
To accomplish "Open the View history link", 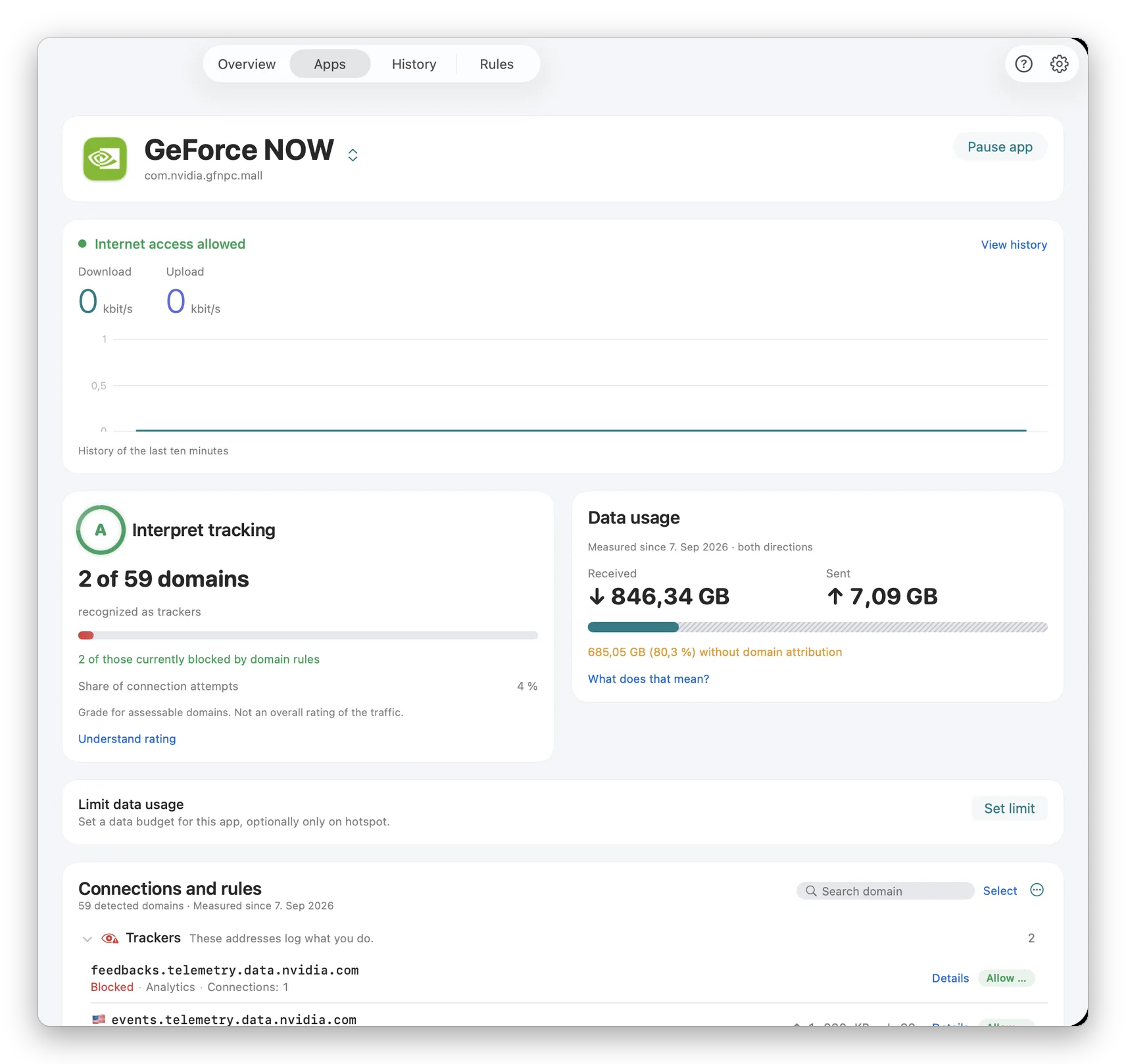I will coord(1014,245).
